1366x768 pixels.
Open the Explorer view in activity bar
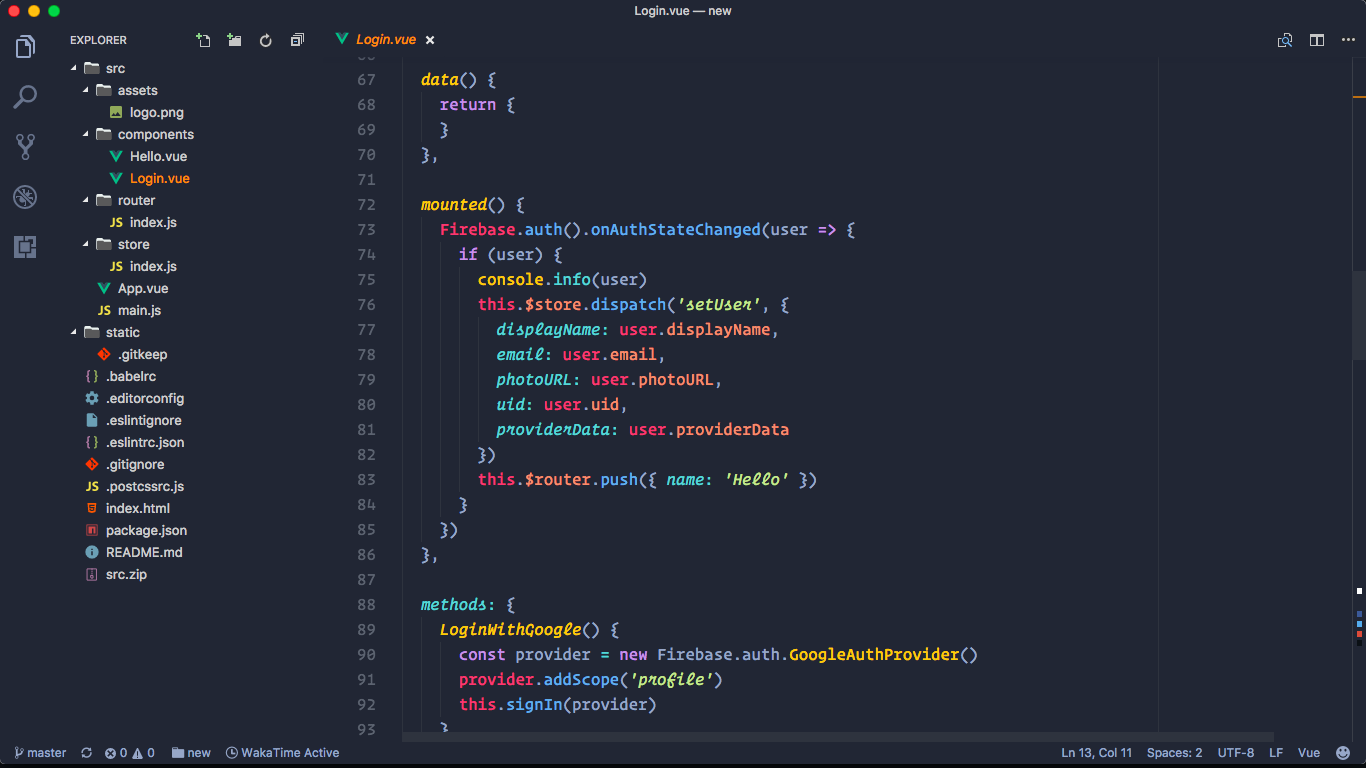point(25,47)
